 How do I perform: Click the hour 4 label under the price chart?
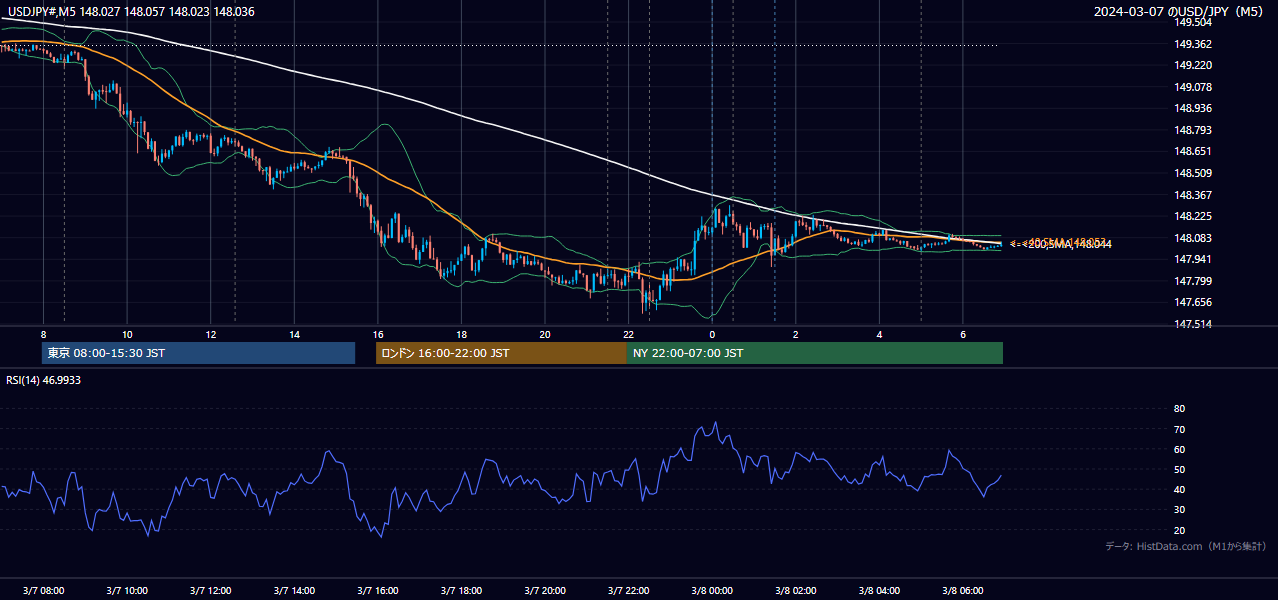[x=879, y=334]
